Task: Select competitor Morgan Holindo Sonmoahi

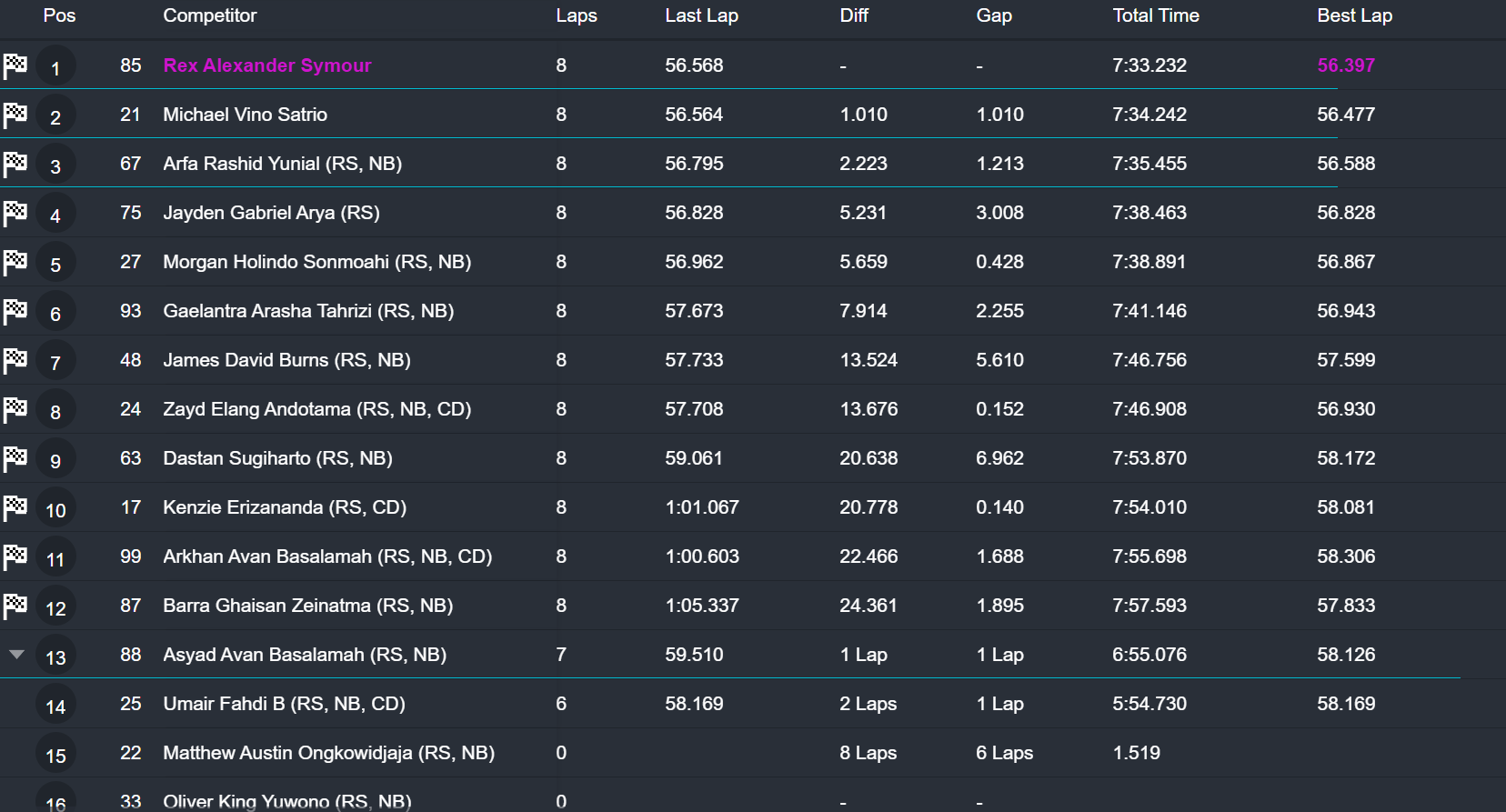Action: click(316, 262)
